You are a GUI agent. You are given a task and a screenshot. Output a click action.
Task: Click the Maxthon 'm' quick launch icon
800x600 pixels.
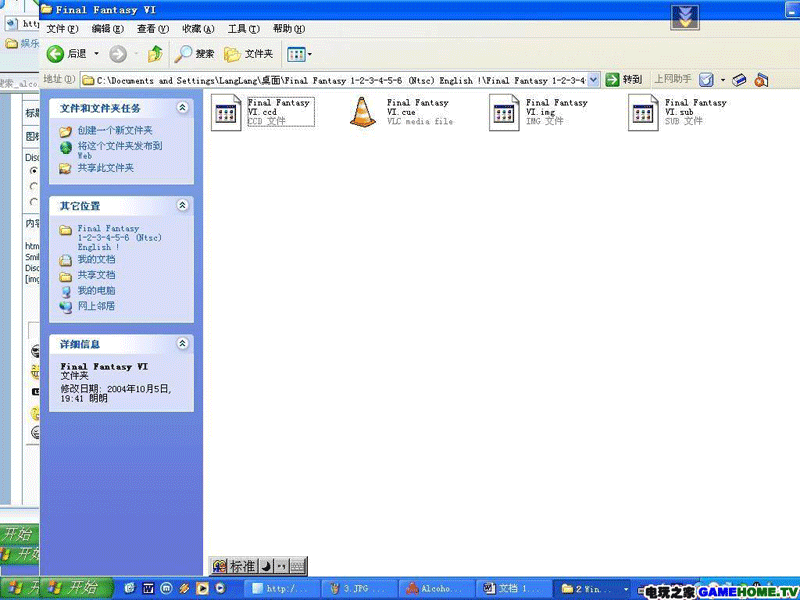(166, 588)
